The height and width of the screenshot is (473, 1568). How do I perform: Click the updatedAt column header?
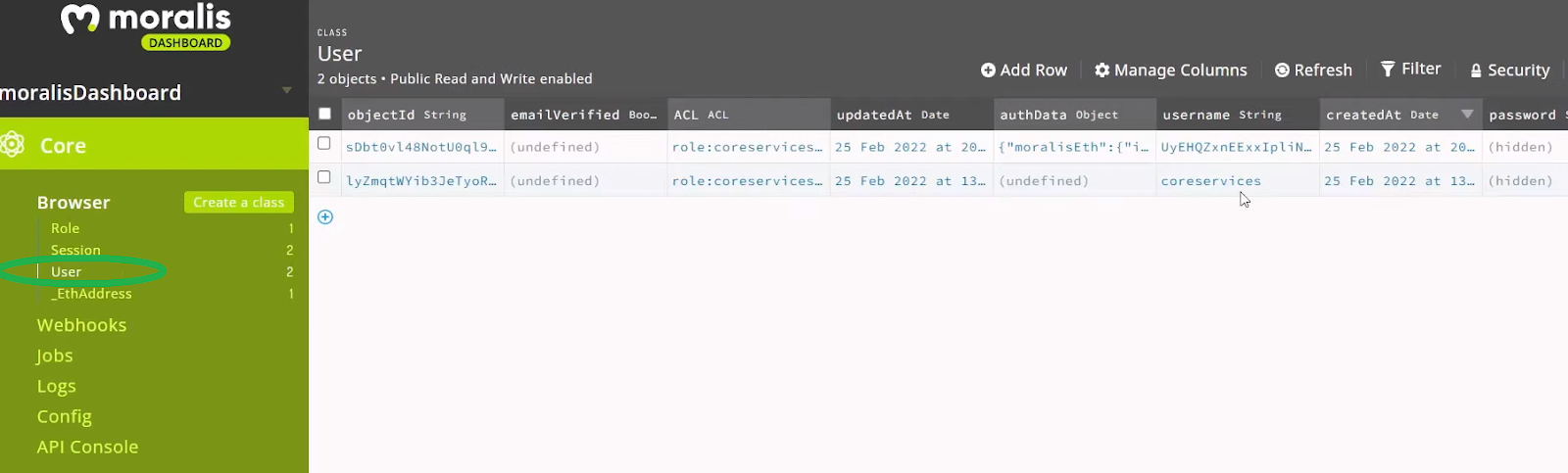coord(911,115)
